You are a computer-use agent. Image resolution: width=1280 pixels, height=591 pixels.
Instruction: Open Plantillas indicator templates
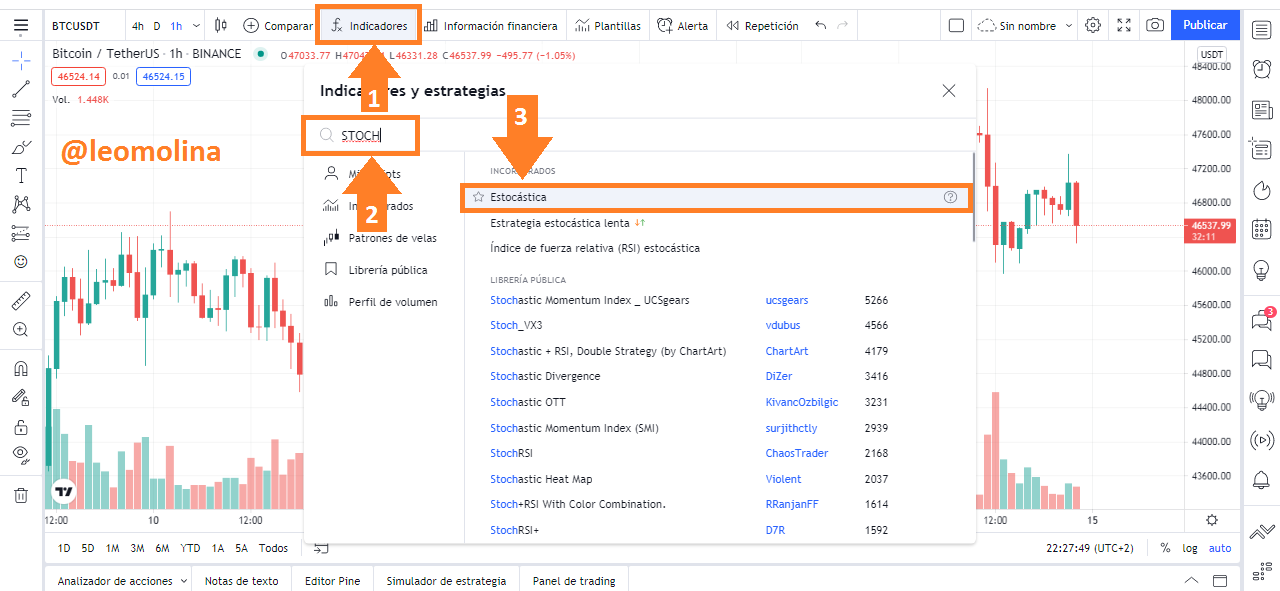click(x=607, y=25)
